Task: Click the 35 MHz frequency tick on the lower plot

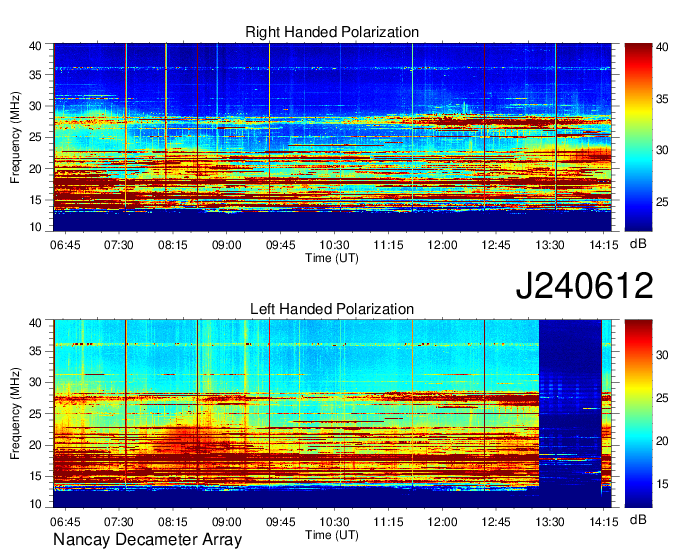Action: tap(35, 351)
